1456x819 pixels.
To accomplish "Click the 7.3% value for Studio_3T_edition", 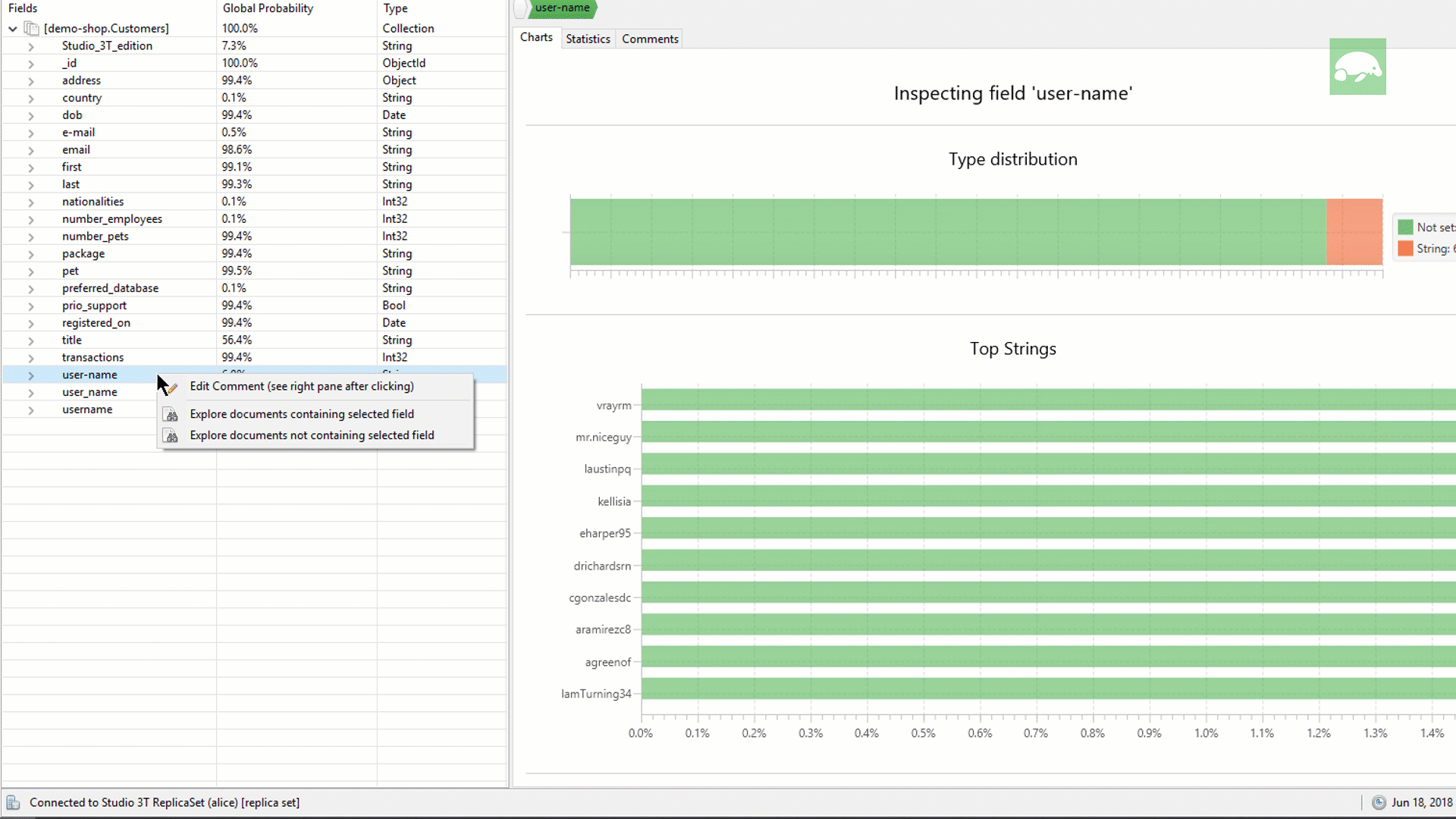I will [234, 45].
